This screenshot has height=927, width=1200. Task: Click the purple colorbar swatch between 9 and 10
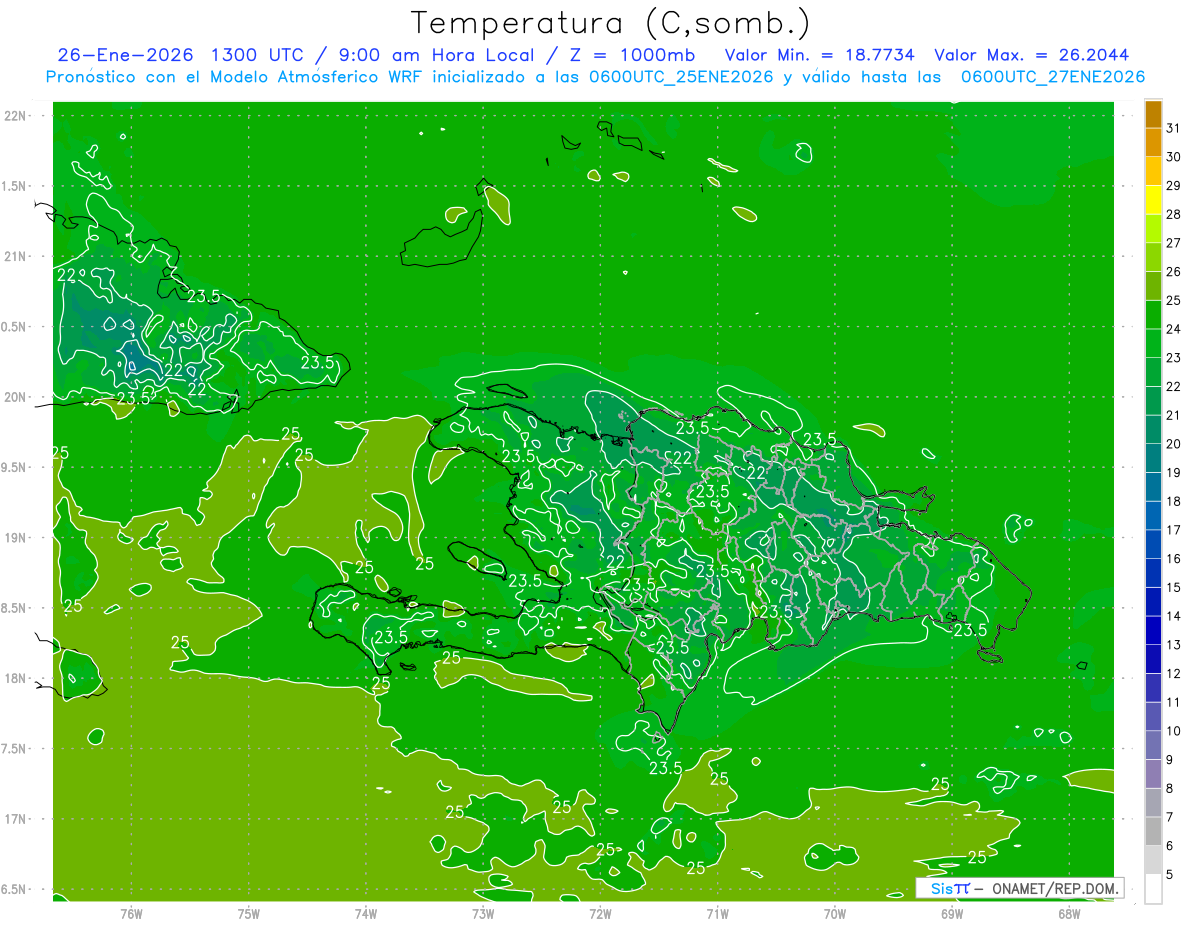click(x=1153, y=745)
